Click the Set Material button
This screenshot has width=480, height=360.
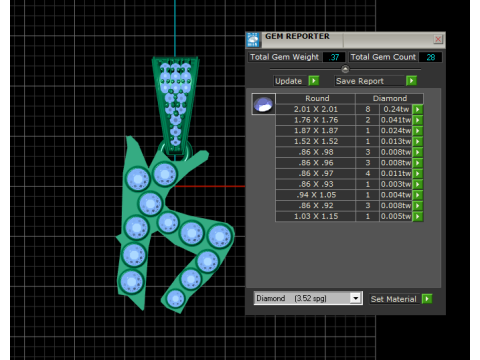pyautogui.click(x=394, y=299)
